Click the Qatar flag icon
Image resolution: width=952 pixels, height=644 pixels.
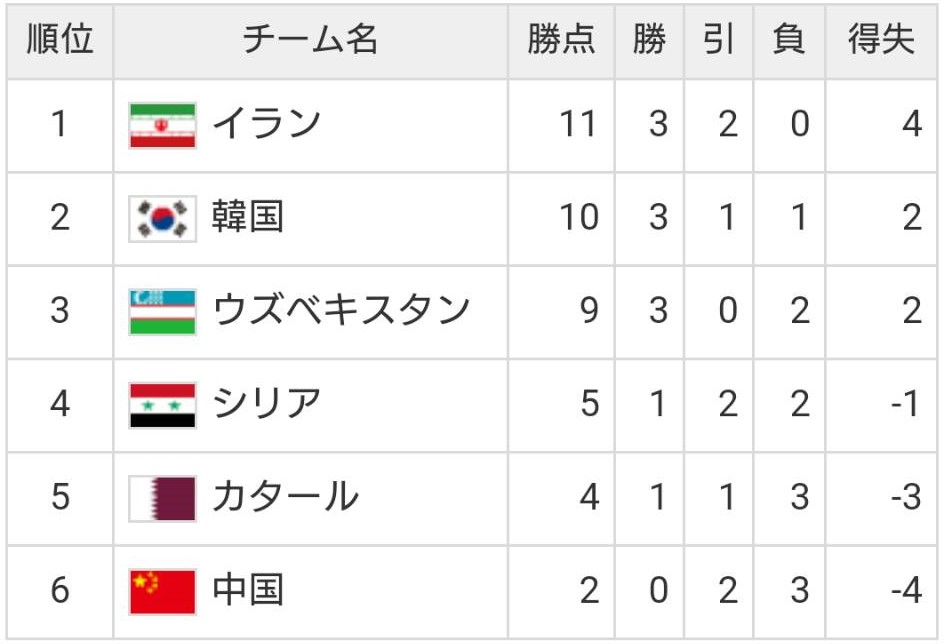[162, 498]
